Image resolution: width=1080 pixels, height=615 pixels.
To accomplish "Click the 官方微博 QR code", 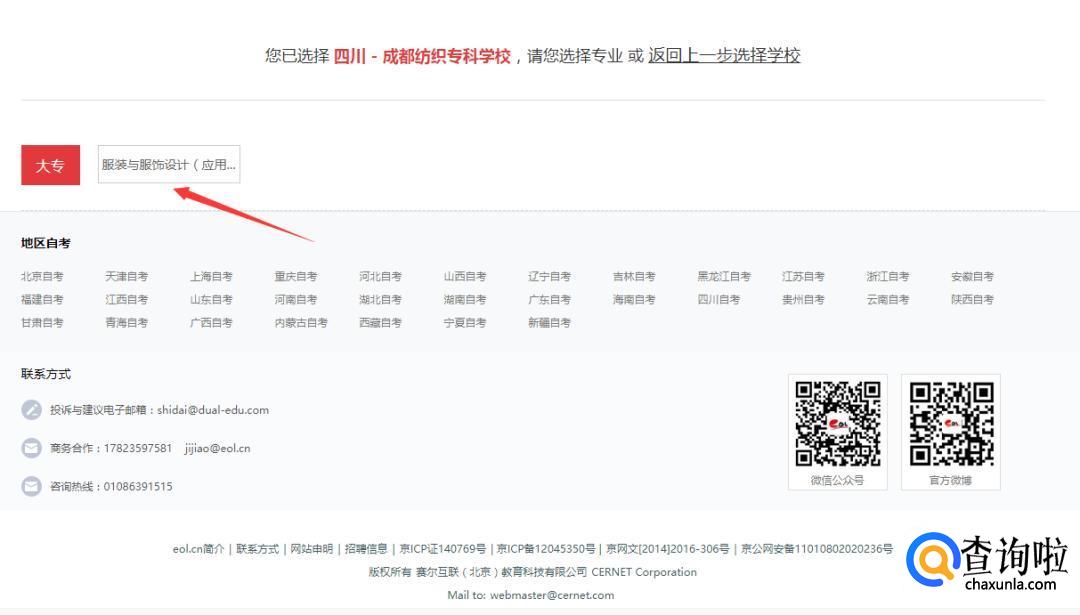I will (951, 424).
